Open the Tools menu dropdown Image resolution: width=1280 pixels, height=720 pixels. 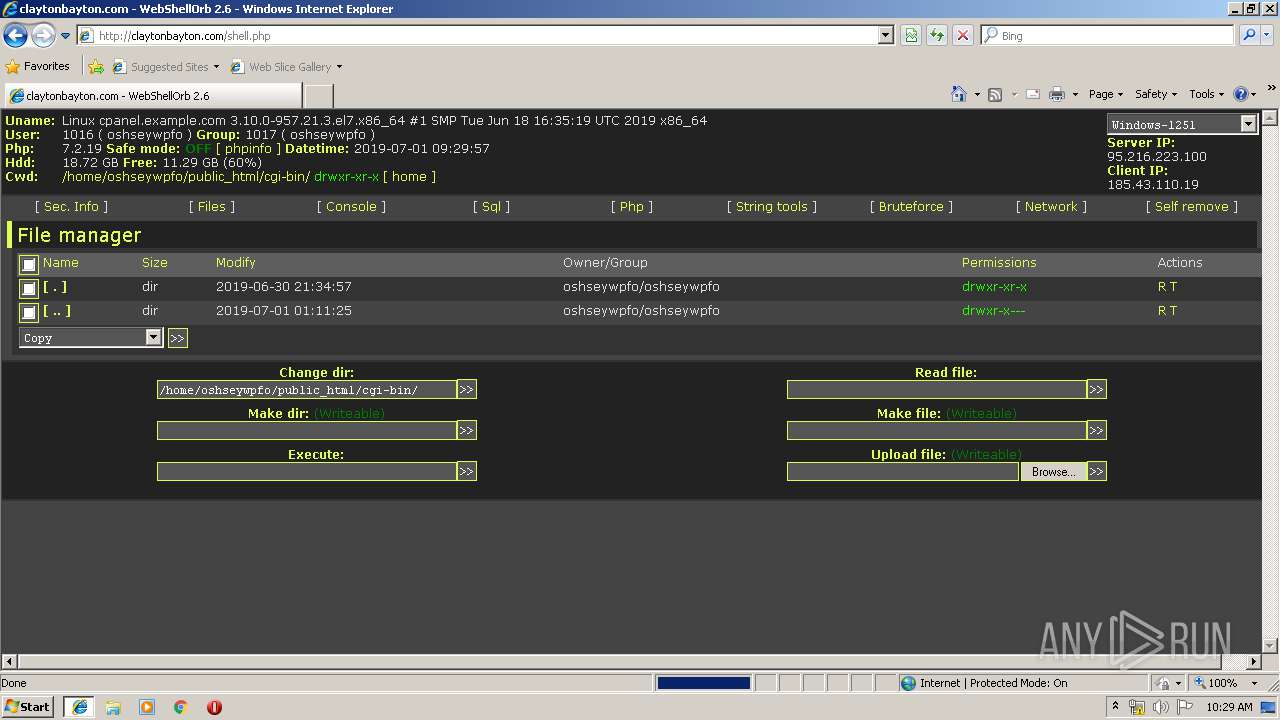click(x=1205, y=94)
